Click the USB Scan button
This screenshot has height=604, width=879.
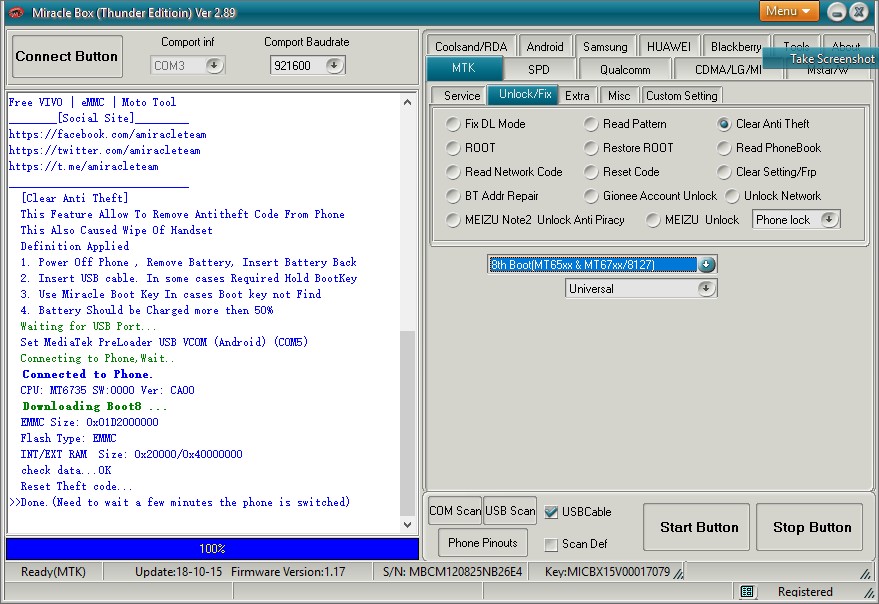[510, 511]
